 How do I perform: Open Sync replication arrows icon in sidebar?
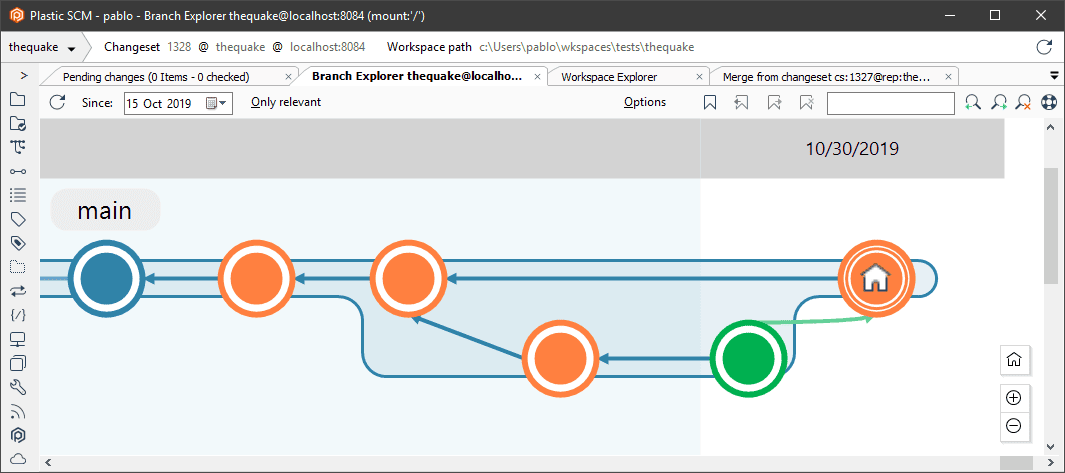coord(18,290)
